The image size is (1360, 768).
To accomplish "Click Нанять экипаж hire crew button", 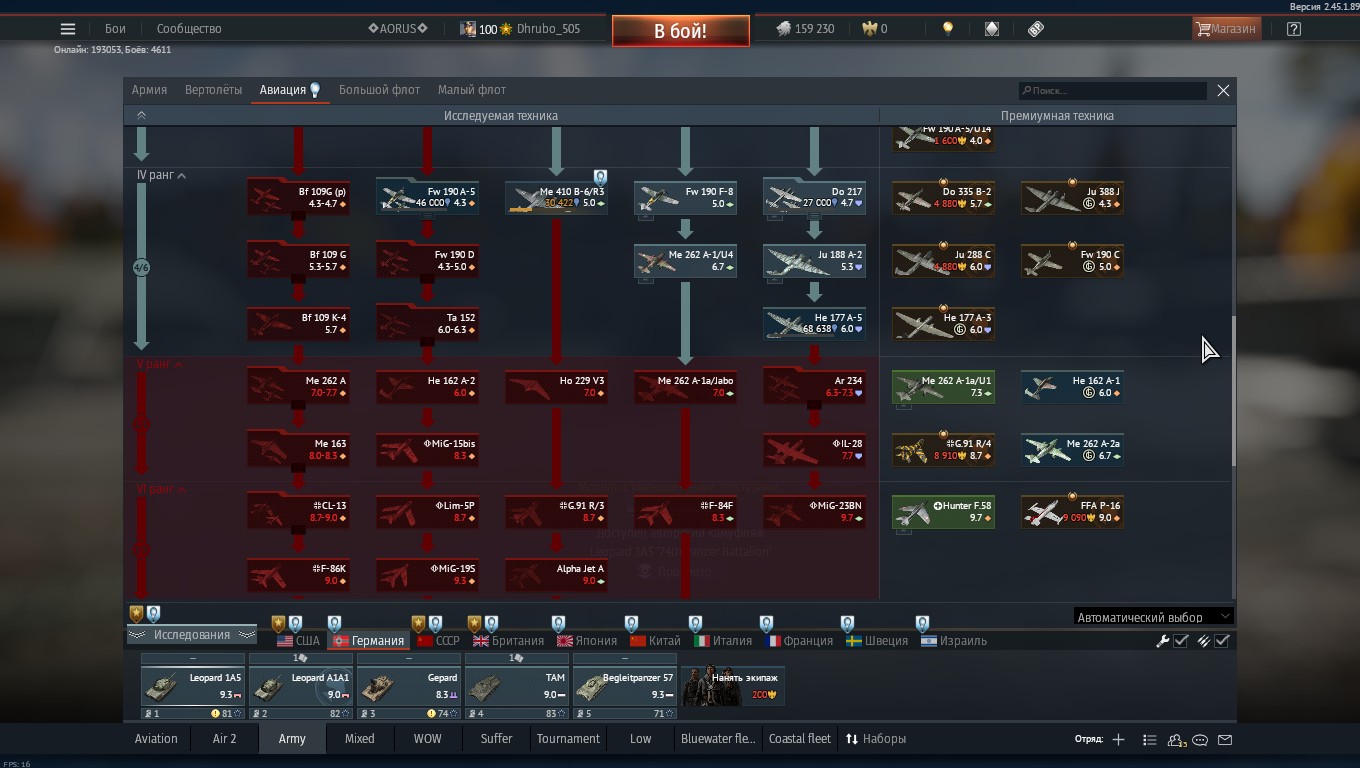I will point(733,685).
